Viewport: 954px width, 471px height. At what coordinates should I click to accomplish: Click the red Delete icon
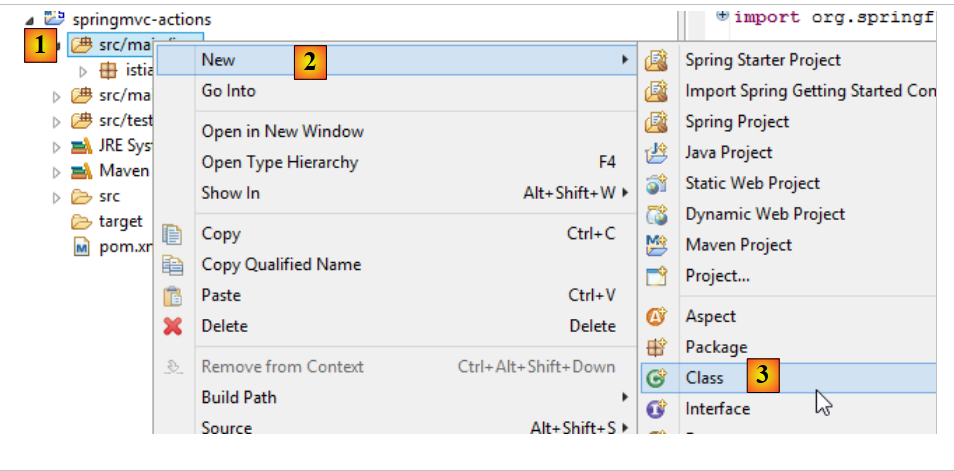point(173,326)
